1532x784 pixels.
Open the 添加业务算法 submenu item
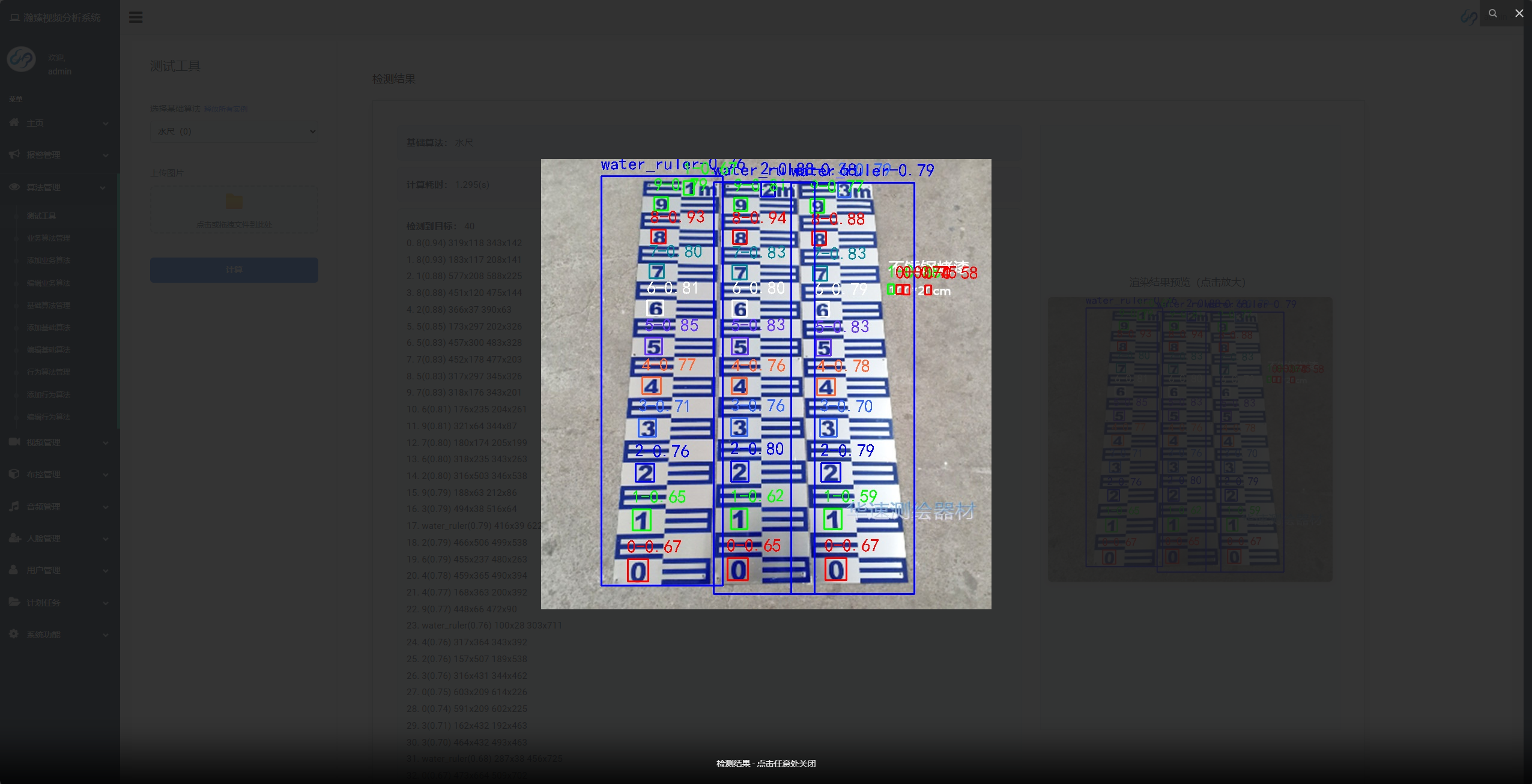49,261
